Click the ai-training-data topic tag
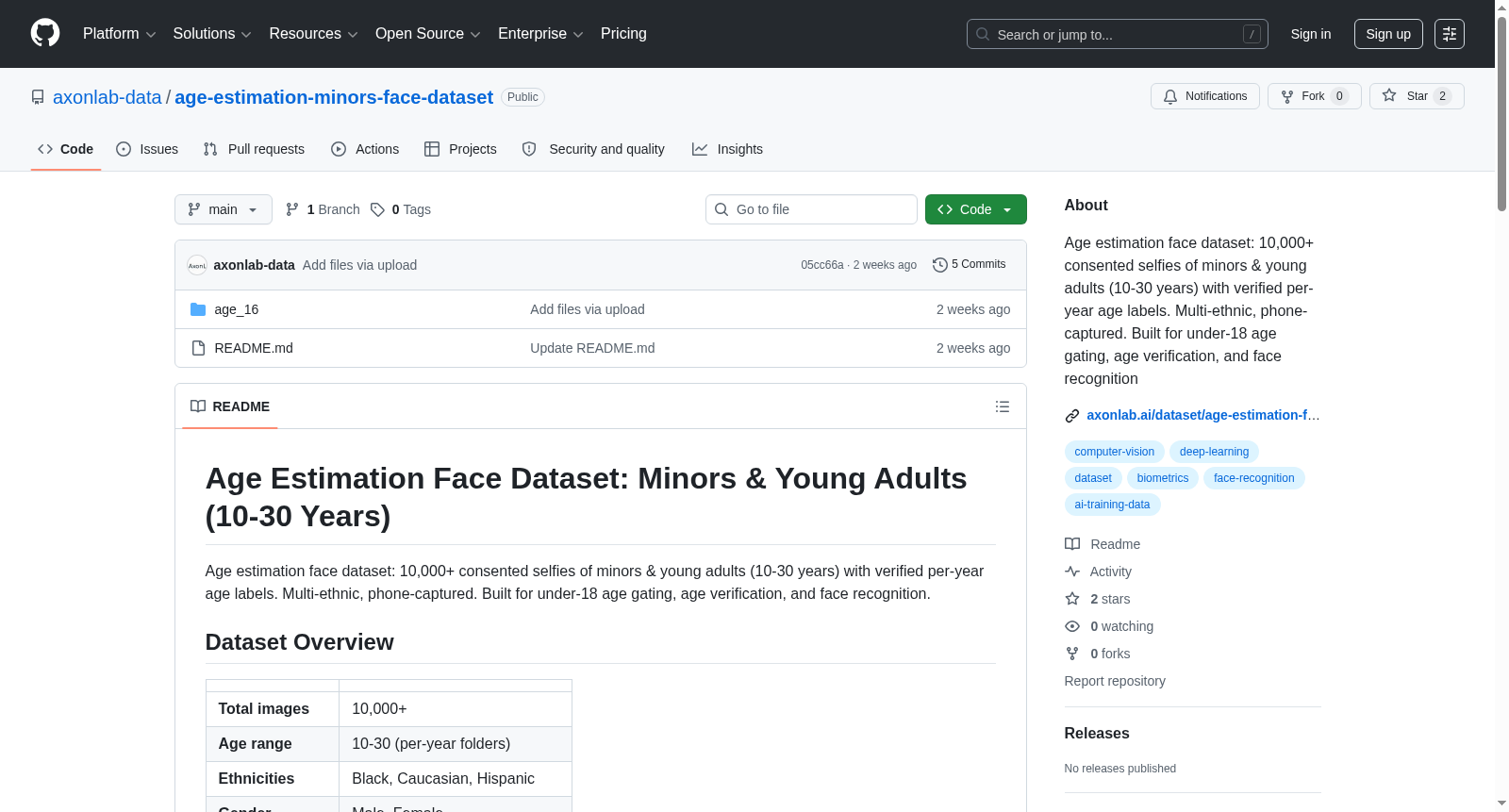The width and height of the screenshot is (1509, 812). click(1112, 505)
